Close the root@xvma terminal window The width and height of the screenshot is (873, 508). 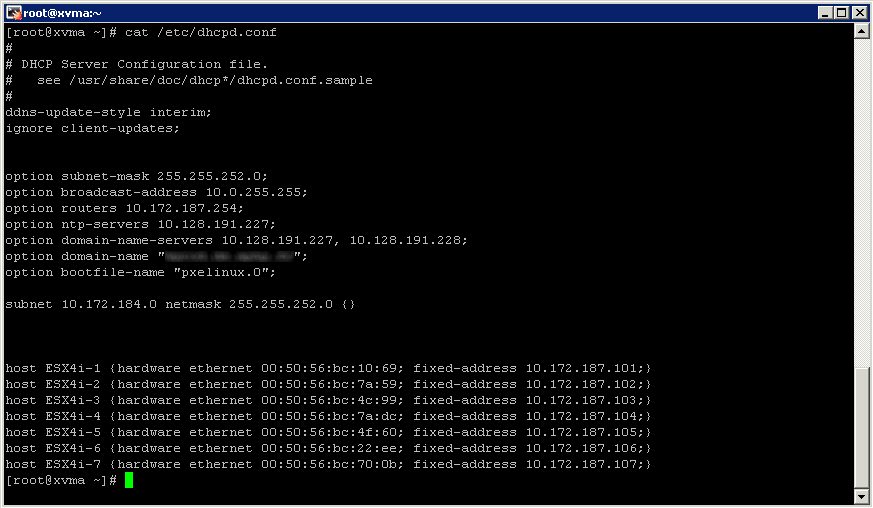pyautogui.click(x=859, y=13)
